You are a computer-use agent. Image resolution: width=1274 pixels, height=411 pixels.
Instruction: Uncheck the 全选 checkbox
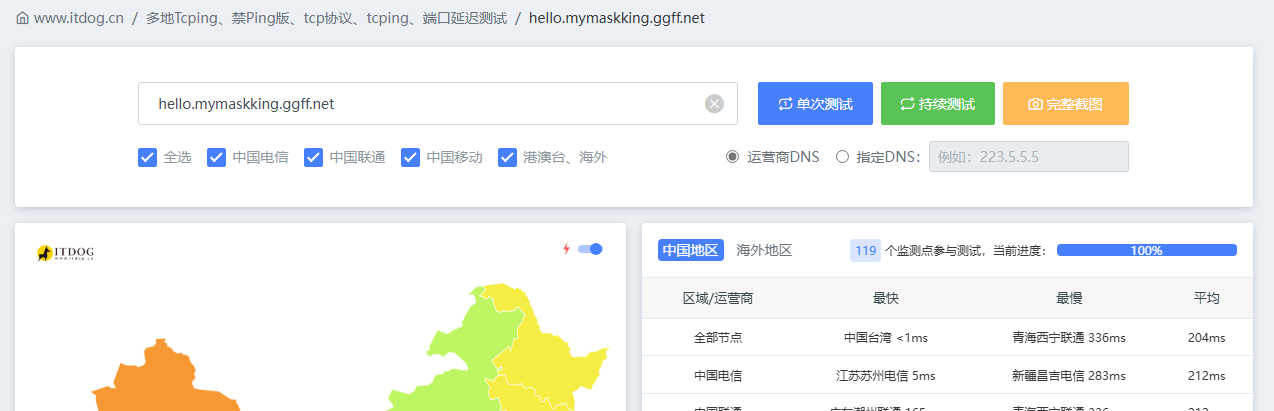[147, 157]
